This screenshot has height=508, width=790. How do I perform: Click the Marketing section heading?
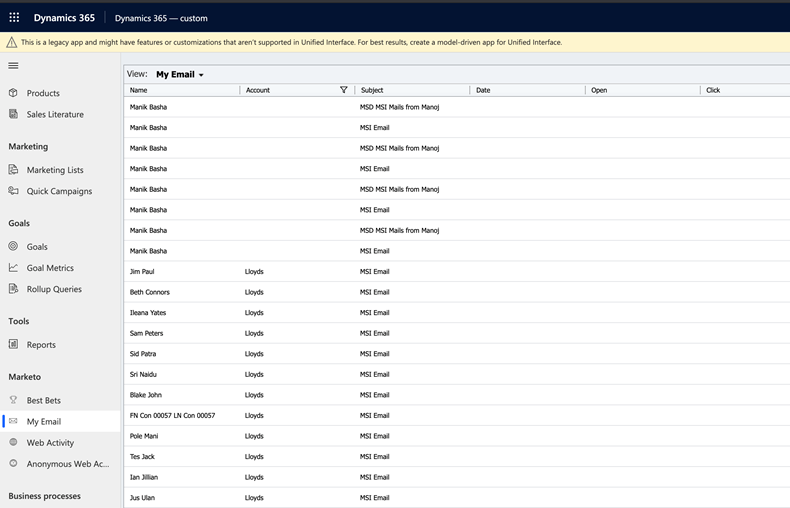28,146
